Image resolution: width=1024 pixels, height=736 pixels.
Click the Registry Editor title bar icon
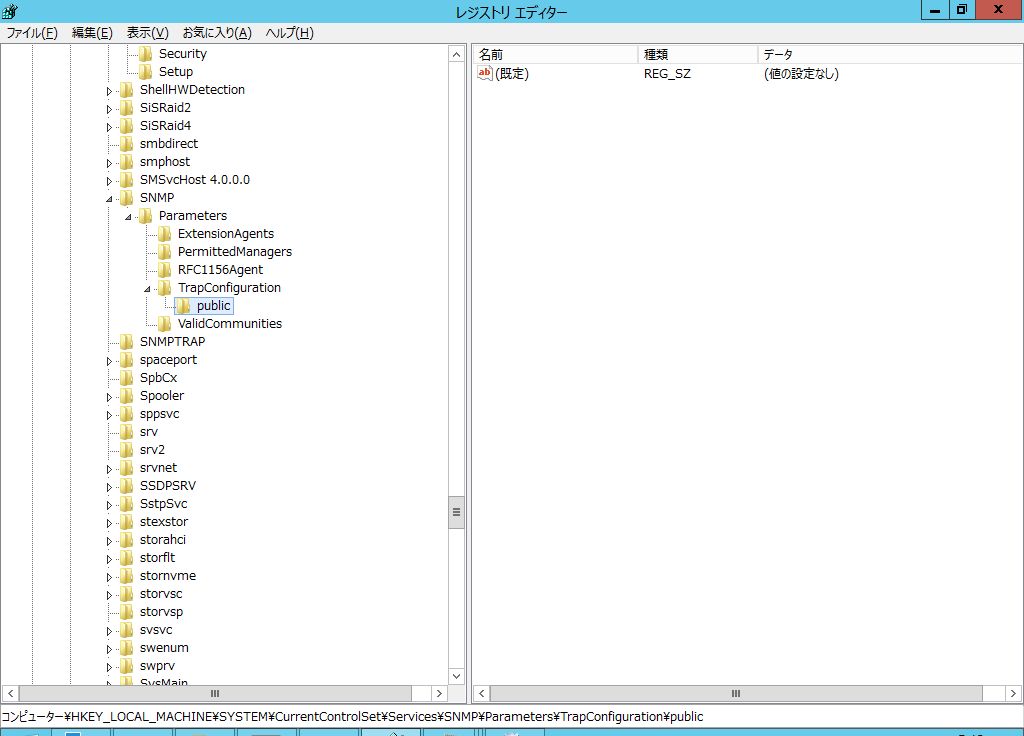pos(10,11)
